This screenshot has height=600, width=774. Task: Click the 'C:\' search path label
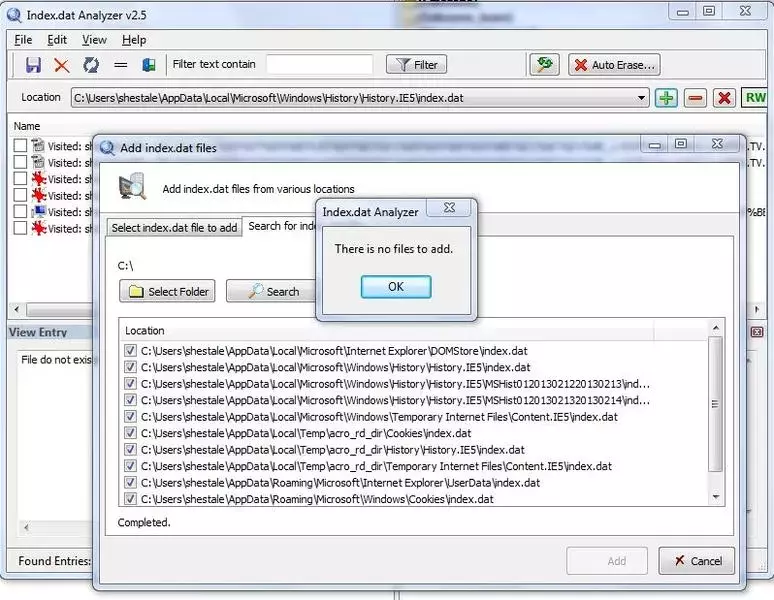coord(125,265)
